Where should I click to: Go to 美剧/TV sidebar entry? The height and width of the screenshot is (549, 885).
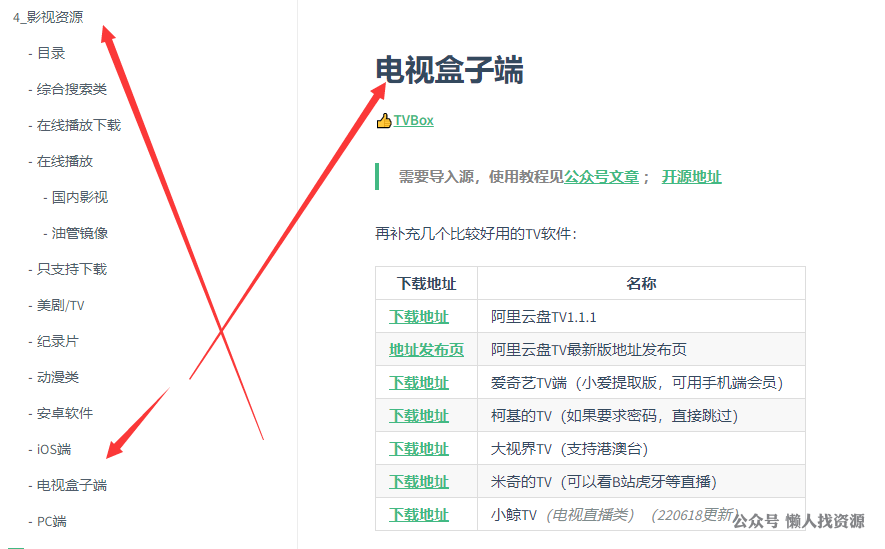coord(60,306)
